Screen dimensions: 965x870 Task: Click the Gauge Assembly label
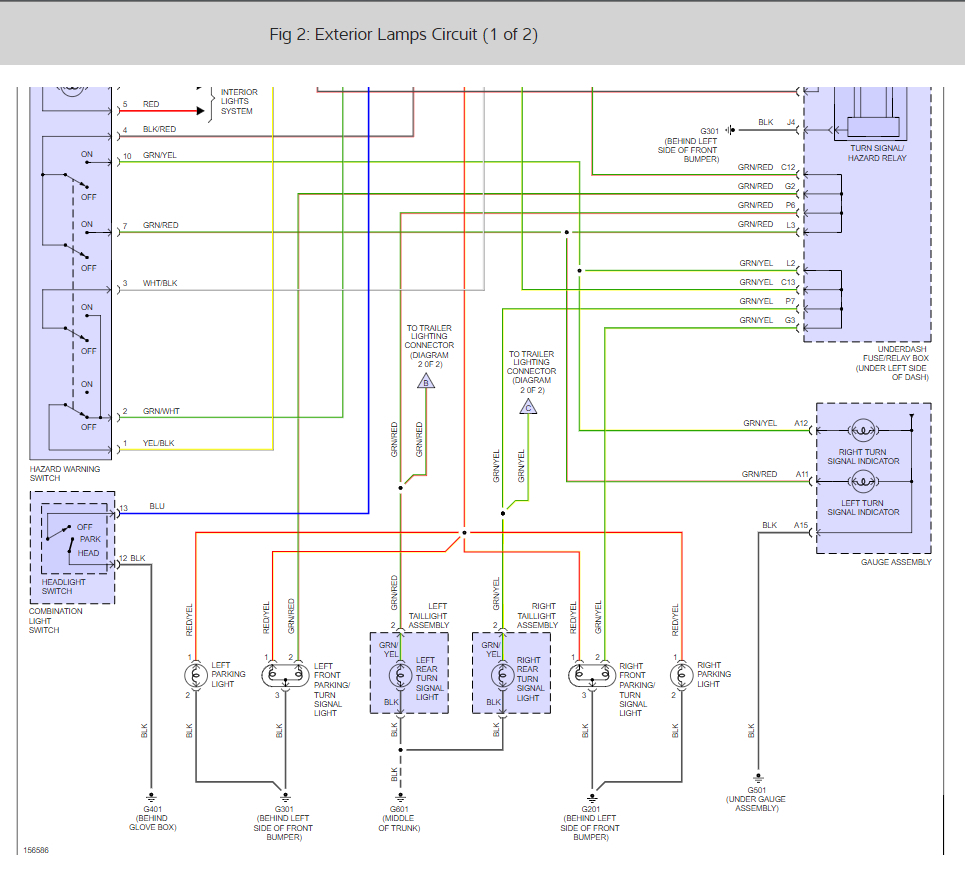click(x=896, y=562)
